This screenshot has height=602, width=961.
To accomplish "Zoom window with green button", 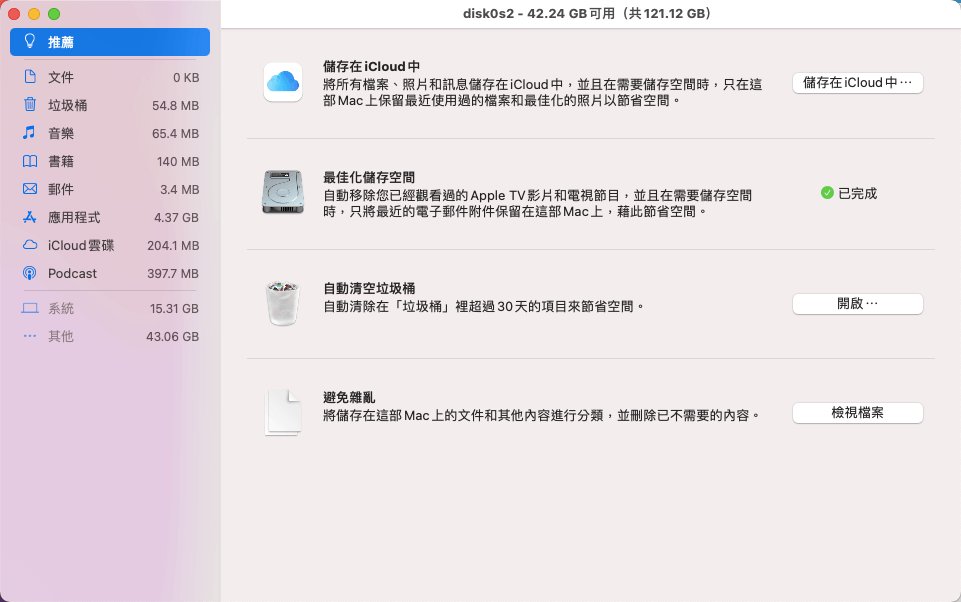I will click(54, 13).
